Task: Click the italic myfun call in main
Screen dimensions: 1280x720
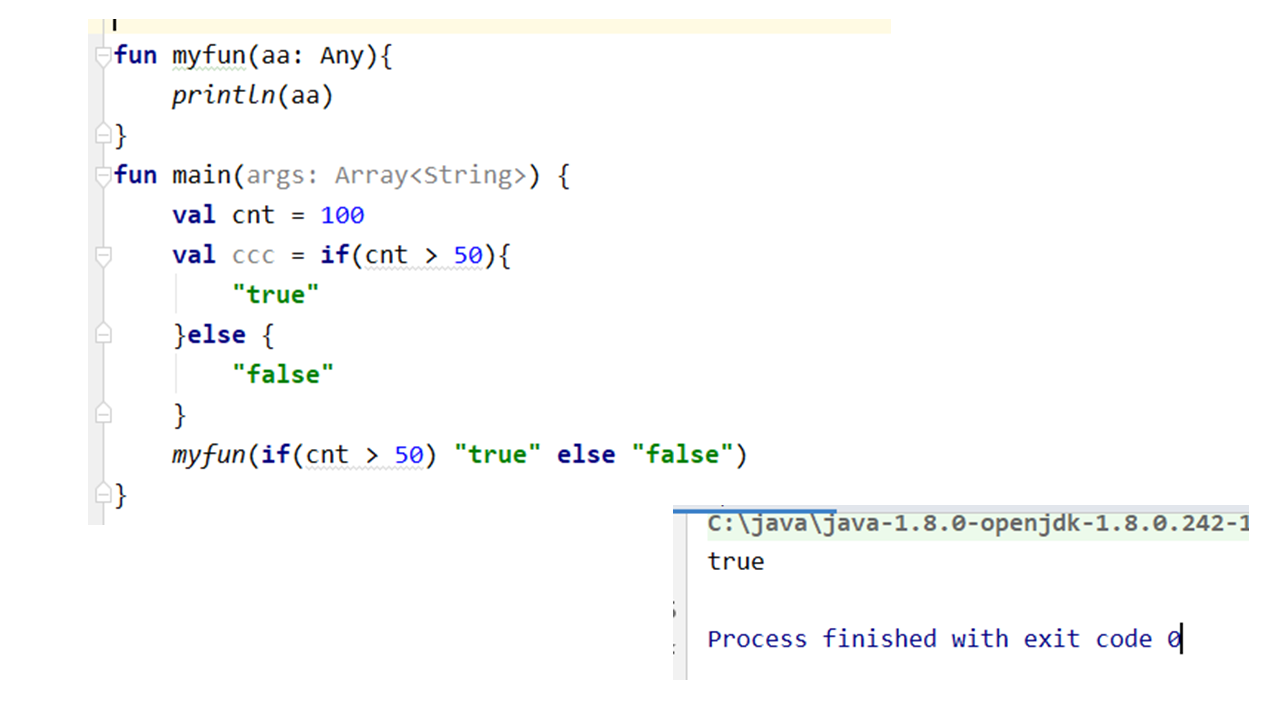Action: (x=208, y=455)
